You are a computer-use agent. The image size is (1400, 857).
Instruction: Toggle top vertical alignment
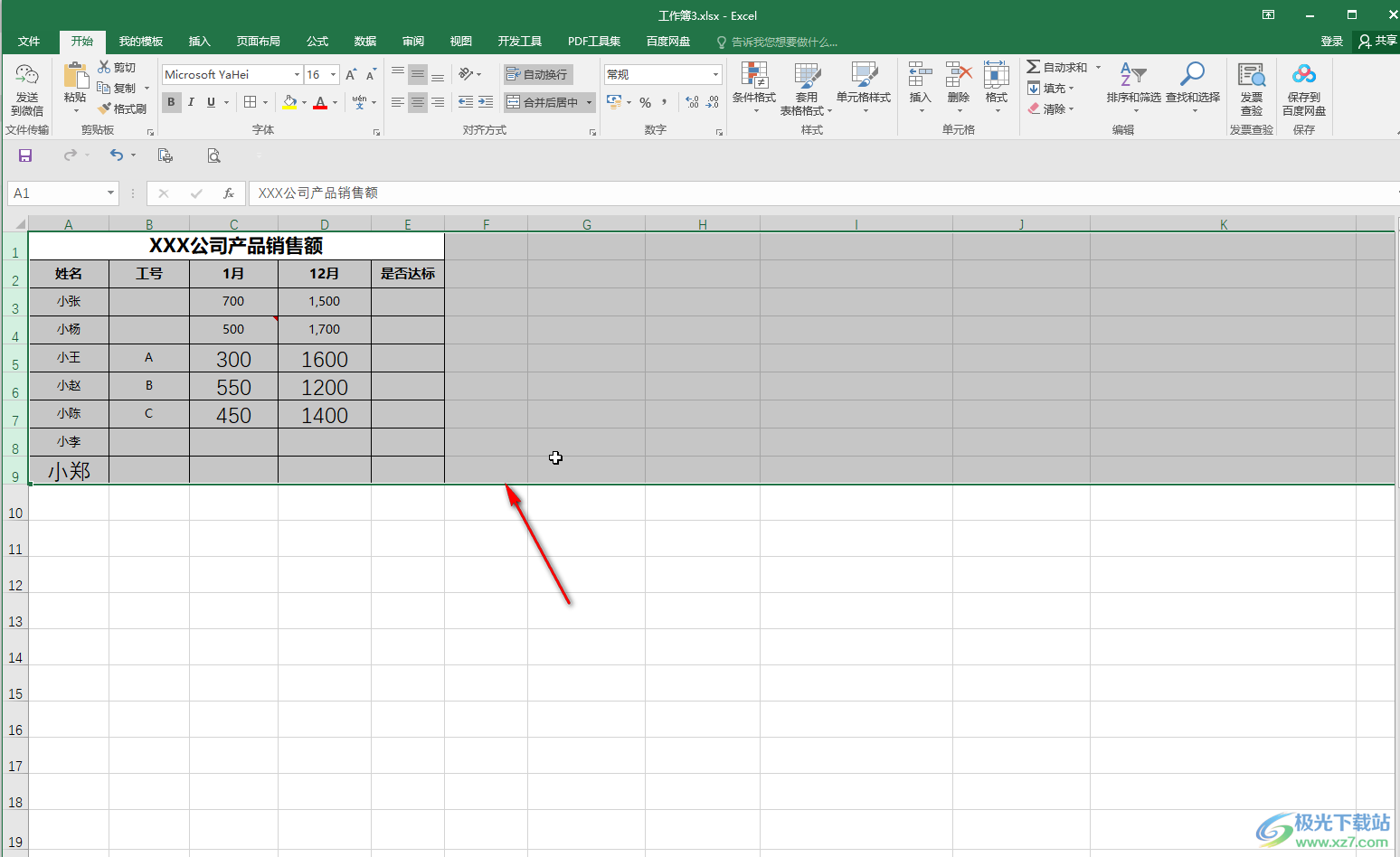tap(398, 74)
